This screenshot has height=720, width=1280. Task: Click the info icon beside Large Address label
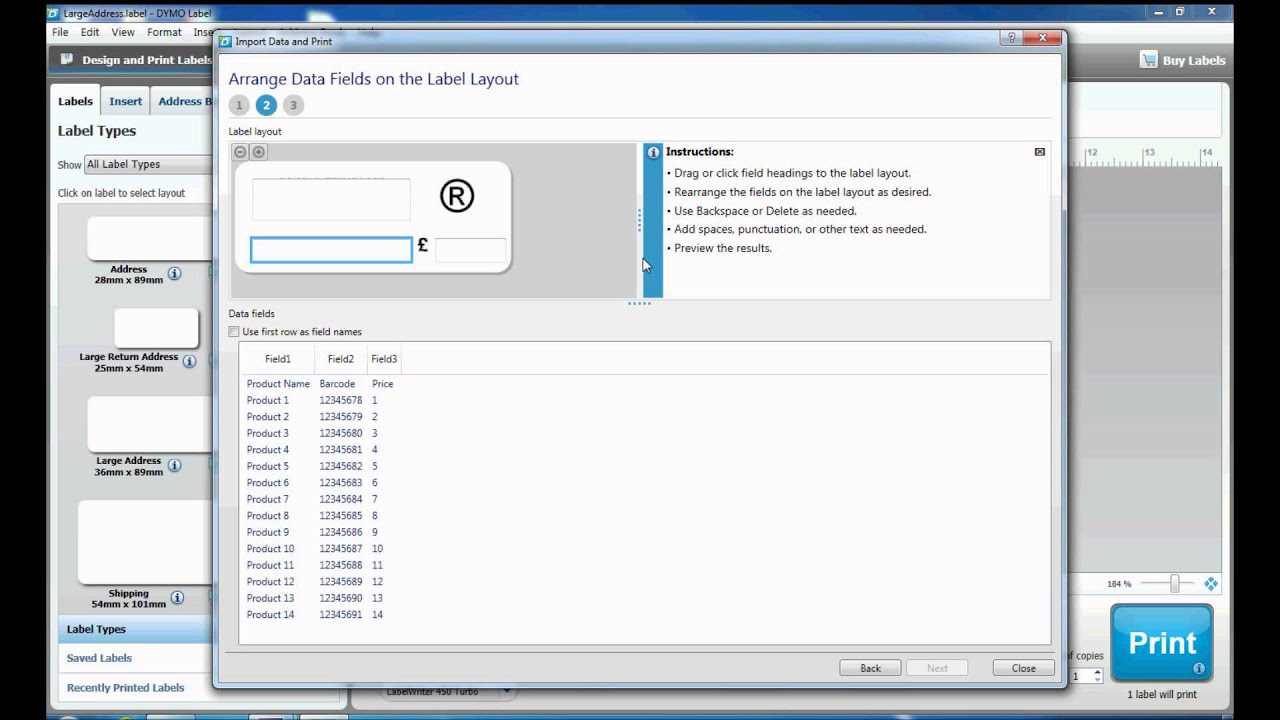[x=174, y=465]
